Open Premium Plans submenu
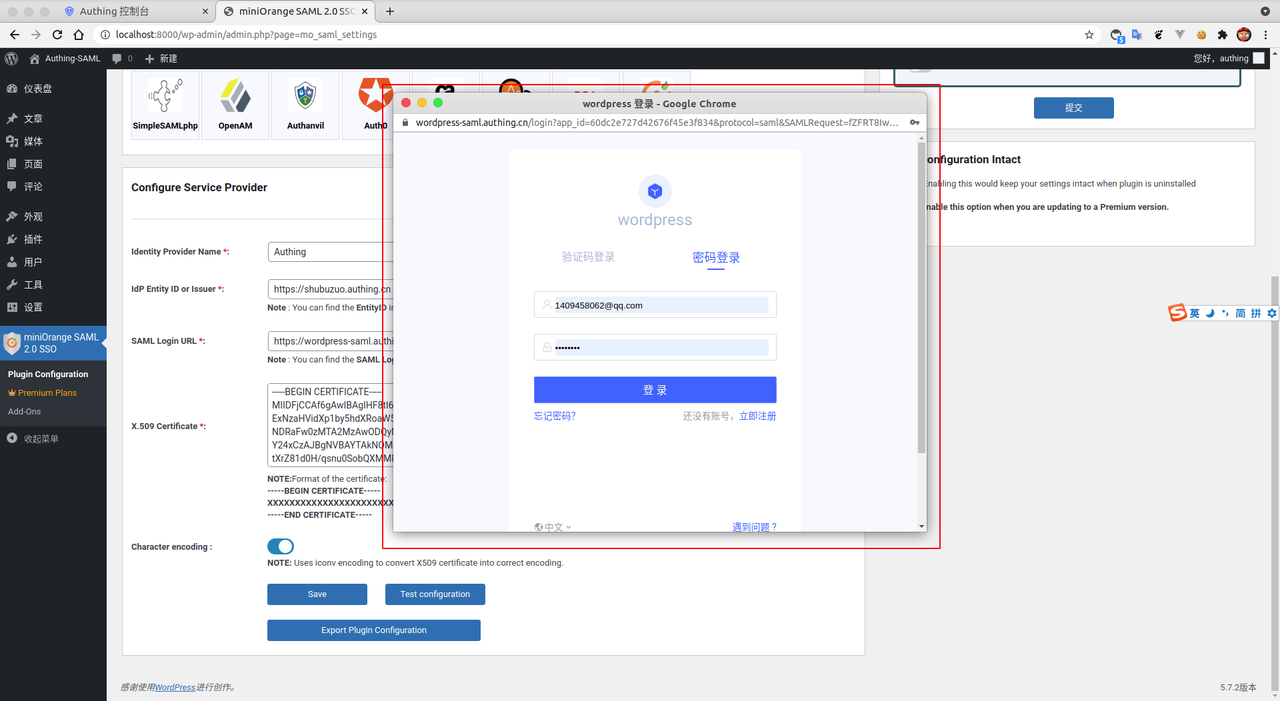1280x701 pixels. point(47,393)
